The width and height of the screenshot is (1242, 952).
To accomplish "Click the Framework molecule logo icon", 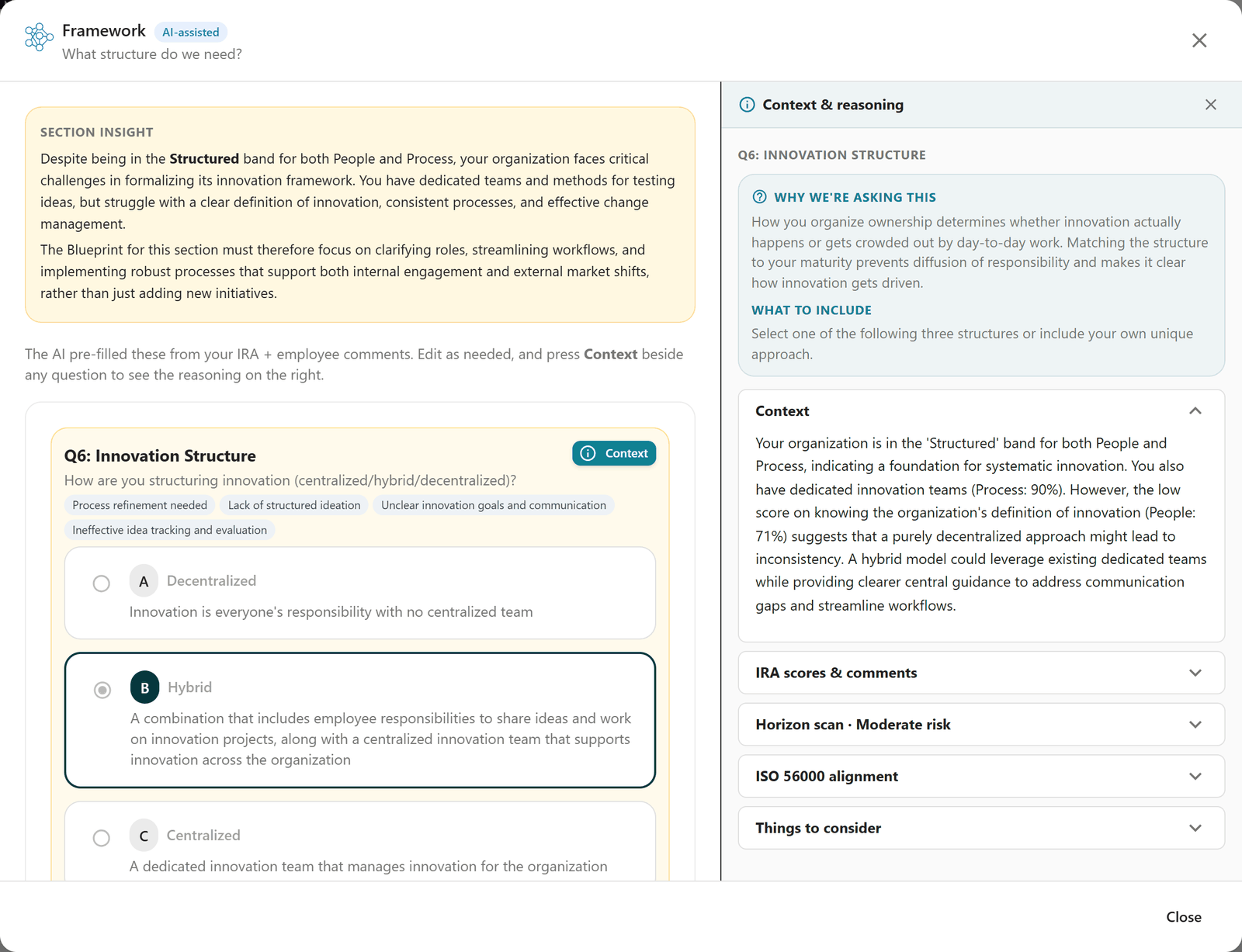I will 39,36.
